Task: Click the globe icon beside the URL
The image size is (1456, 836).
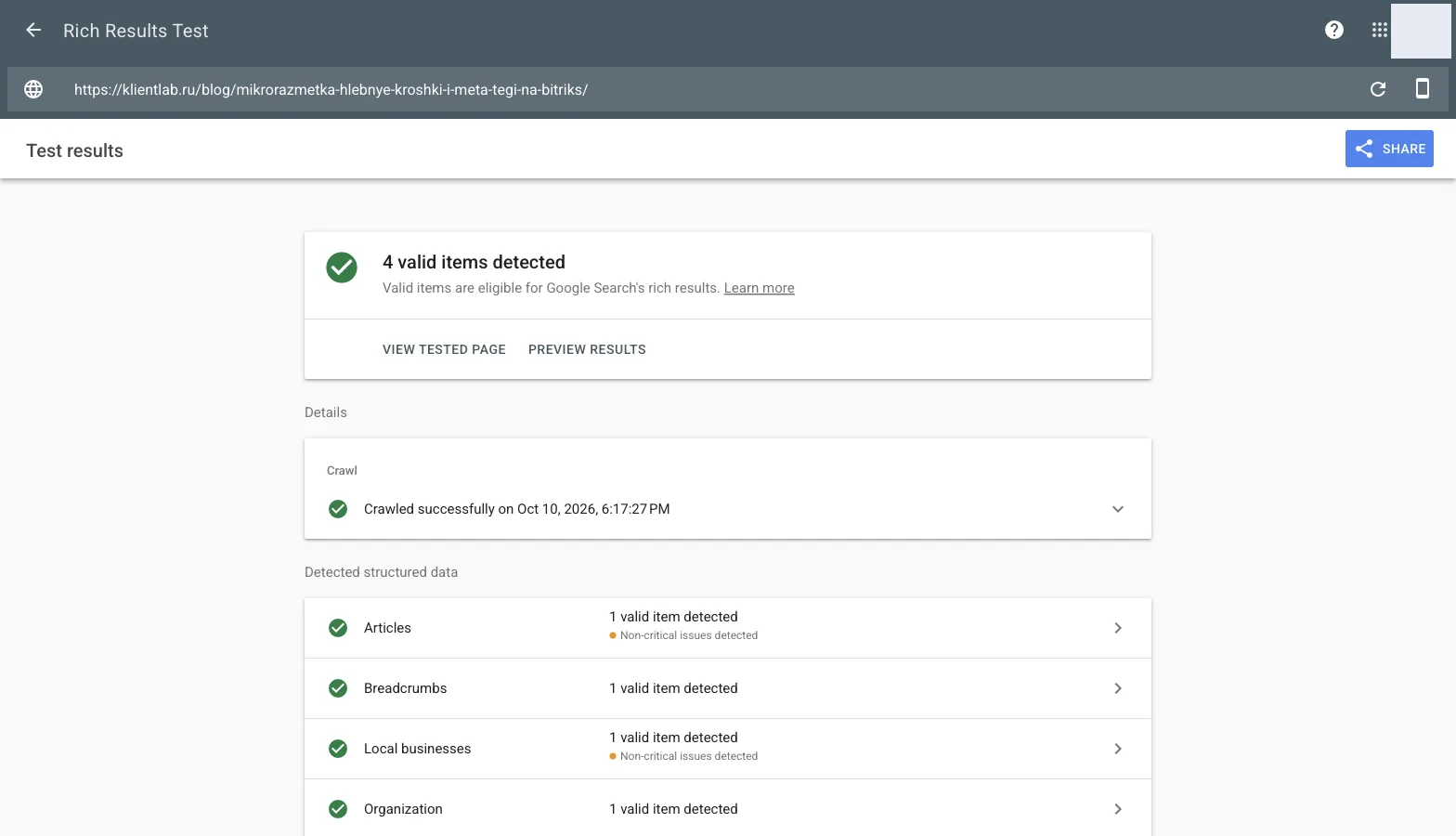Action: coord(33,89)
